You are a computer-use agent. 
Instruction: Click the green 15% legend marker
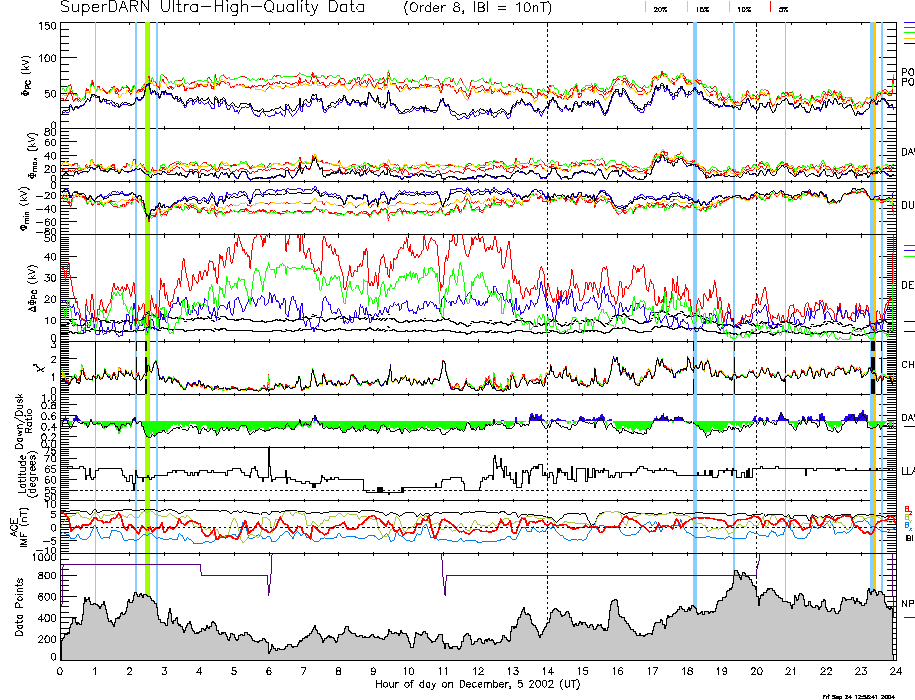coord(687,7)
